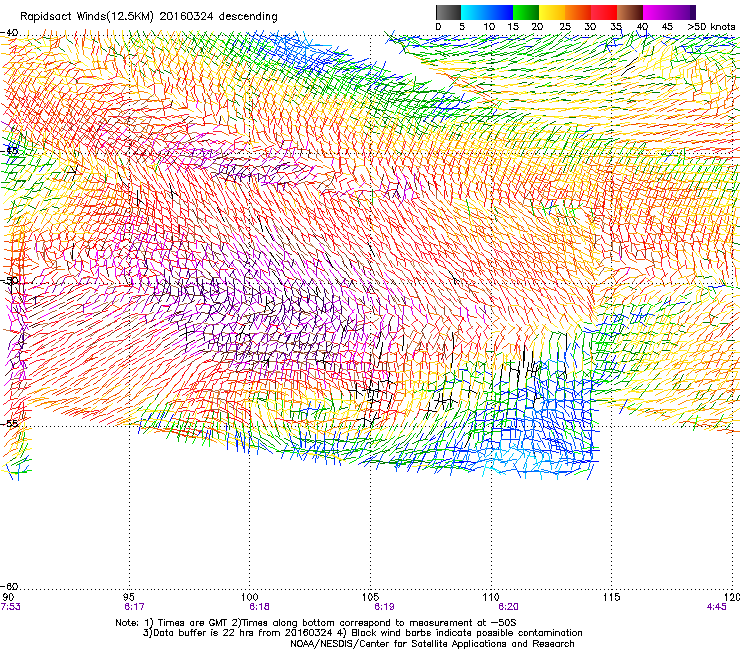
Task: Click the '-40' latitude label
Action: point(9,33)
